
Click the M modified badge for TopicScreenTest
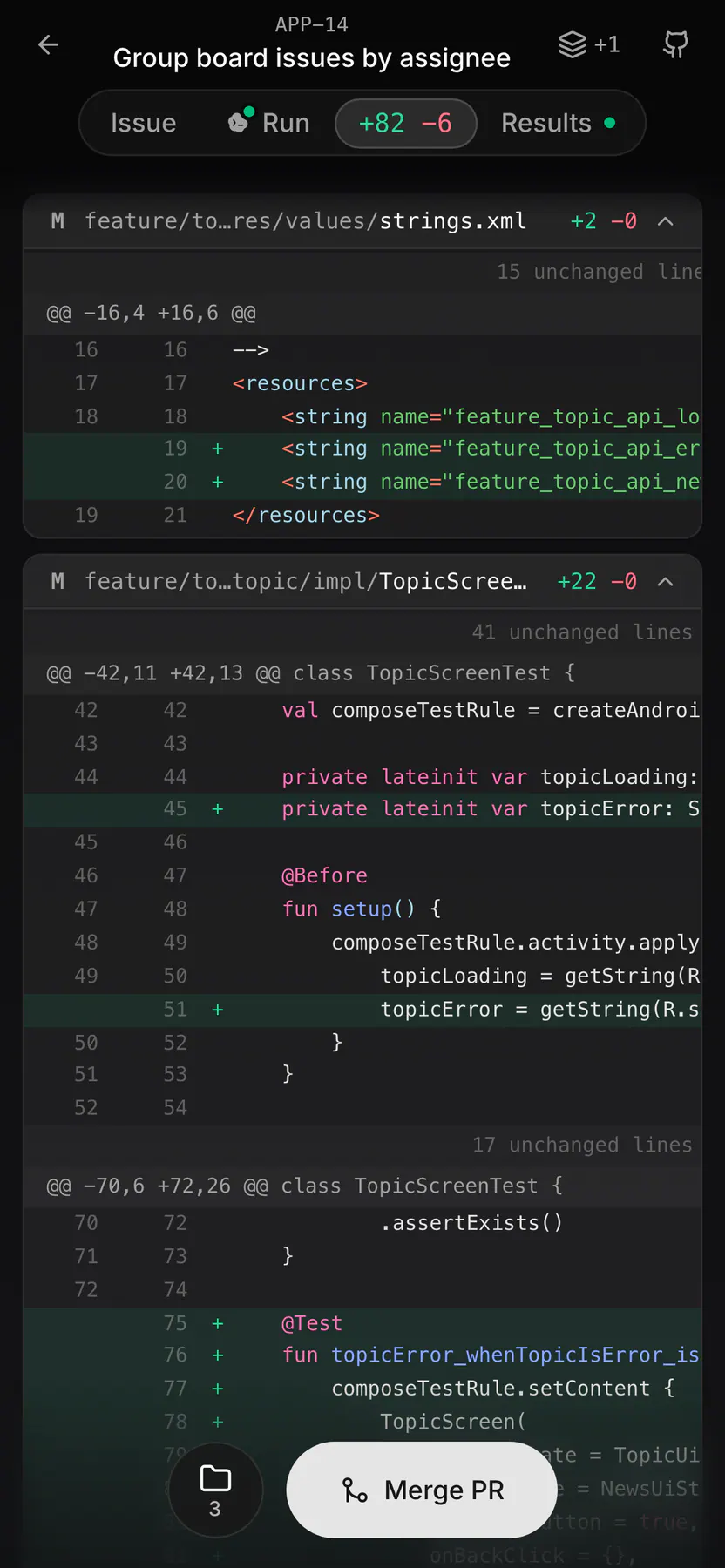coord(58,581)
